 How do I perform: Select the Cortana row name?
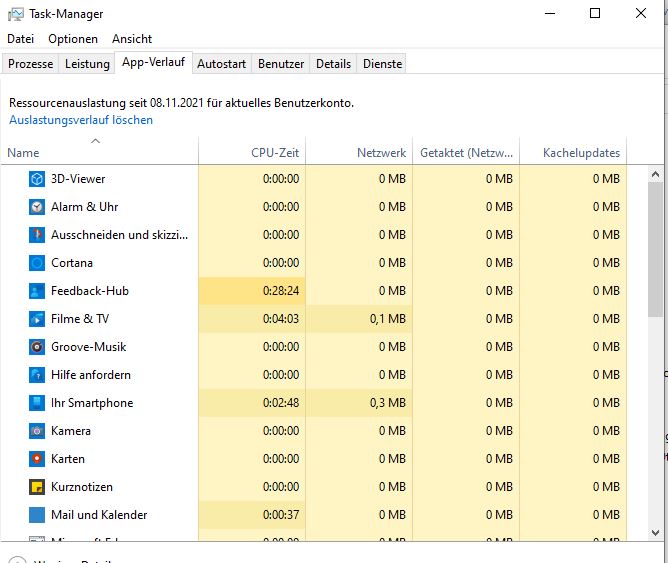click(72, 263)
